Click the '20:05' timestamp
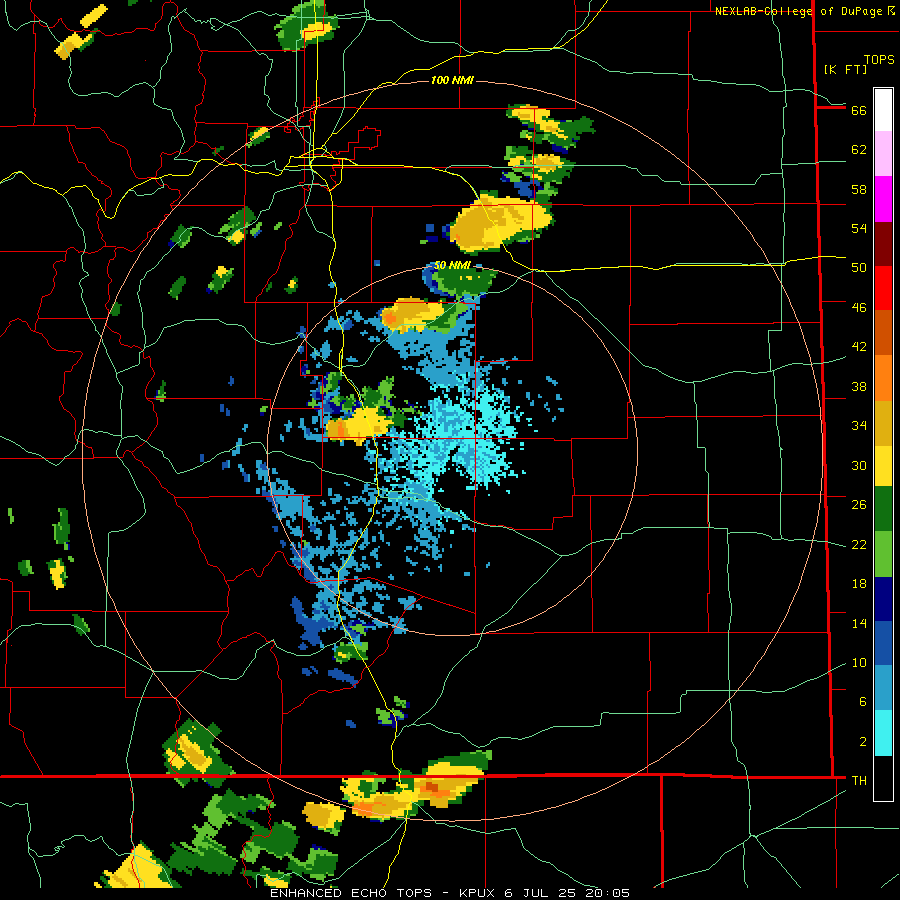This screenshot has height=900, width=900. (x=607, y=893)
